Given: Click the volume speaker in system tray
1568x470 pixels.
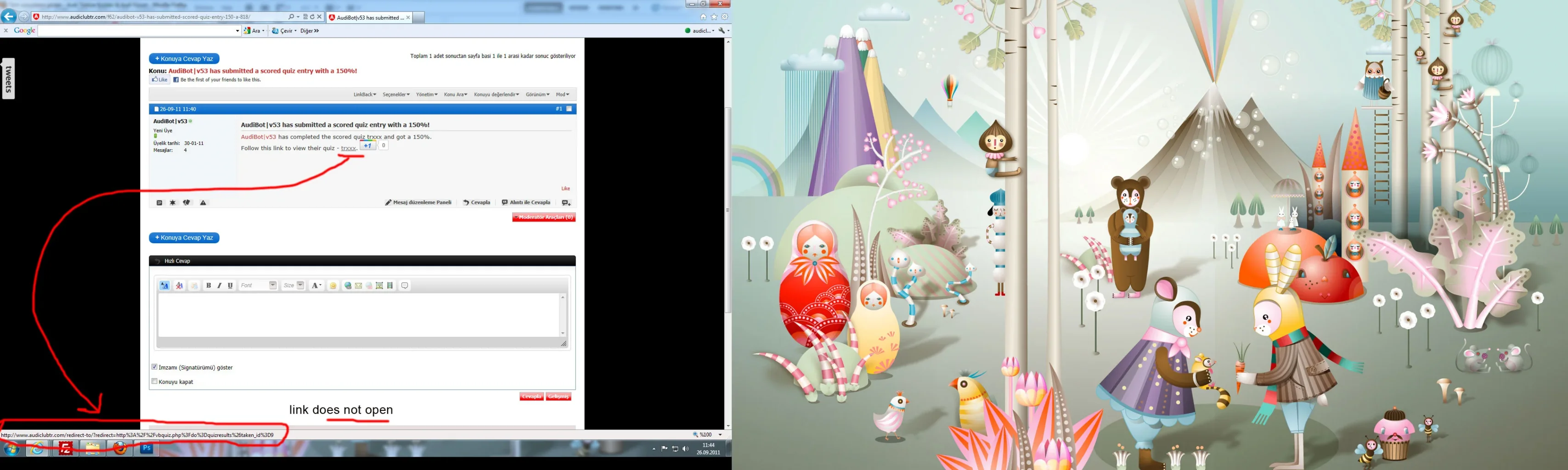Looking at the screenshot, I should coord(686,449).
